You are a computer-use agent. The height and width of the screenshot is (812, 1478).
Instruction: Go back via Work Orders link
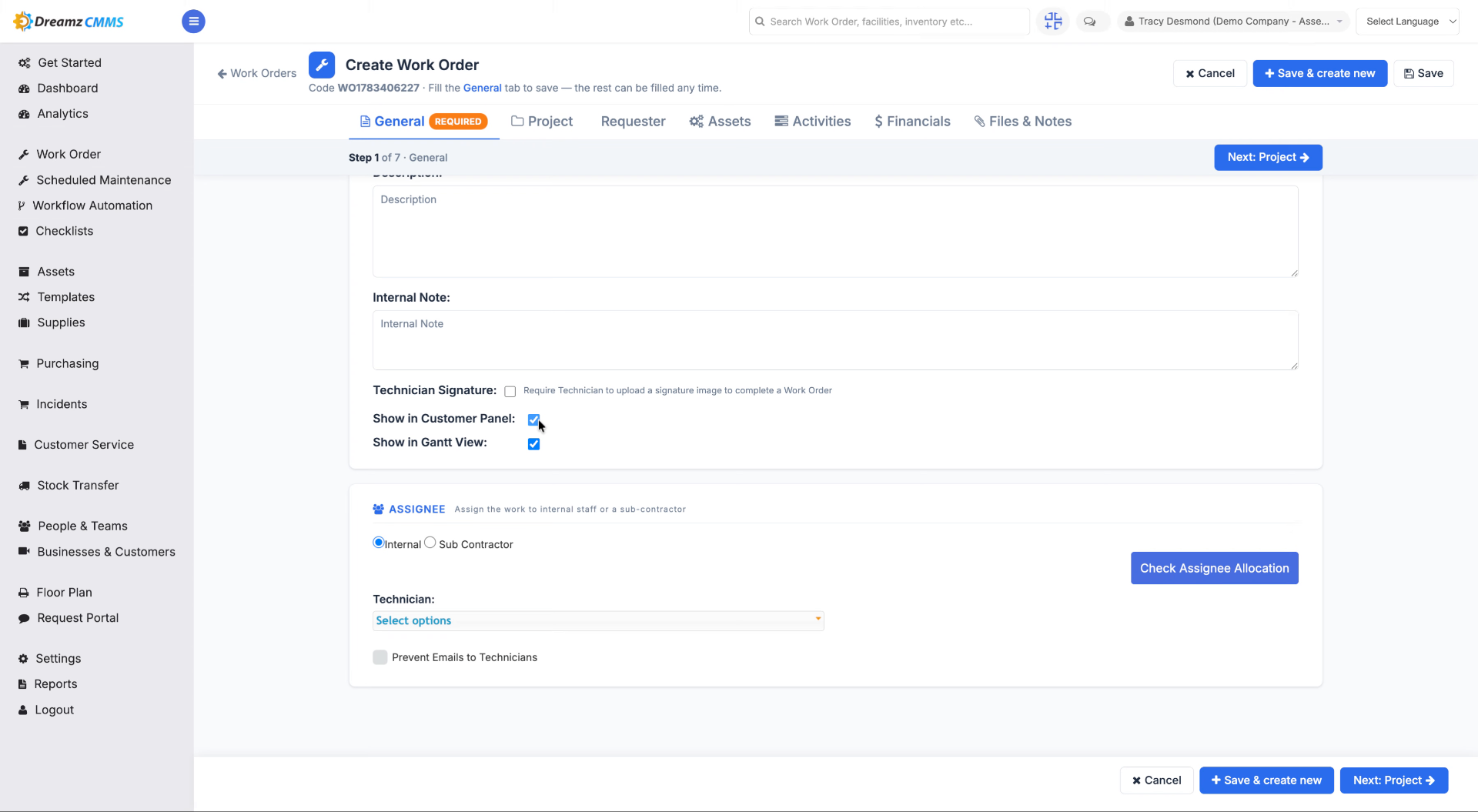click(x=257, y=73)
